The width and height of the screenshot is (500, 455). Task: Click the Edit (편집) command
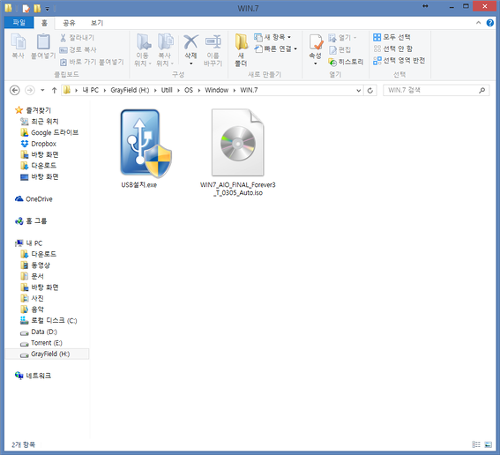(x=340, y=50)
